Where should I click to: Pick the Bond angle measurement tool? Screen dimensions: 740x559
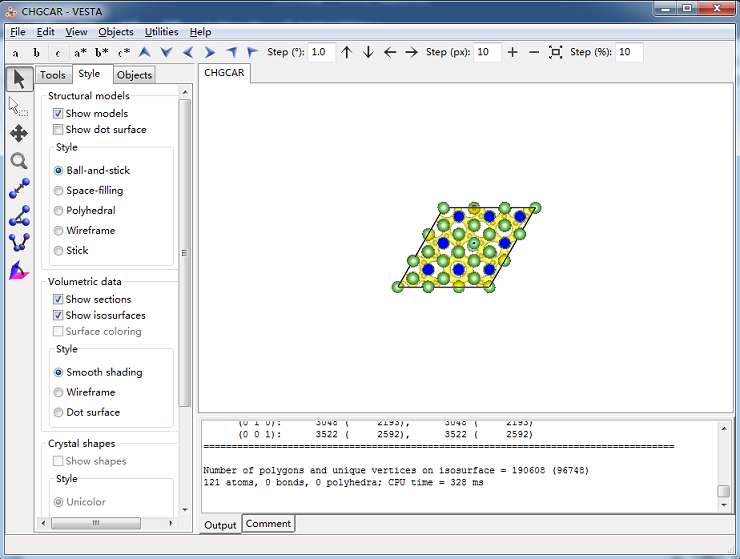(x=19, y=215)
